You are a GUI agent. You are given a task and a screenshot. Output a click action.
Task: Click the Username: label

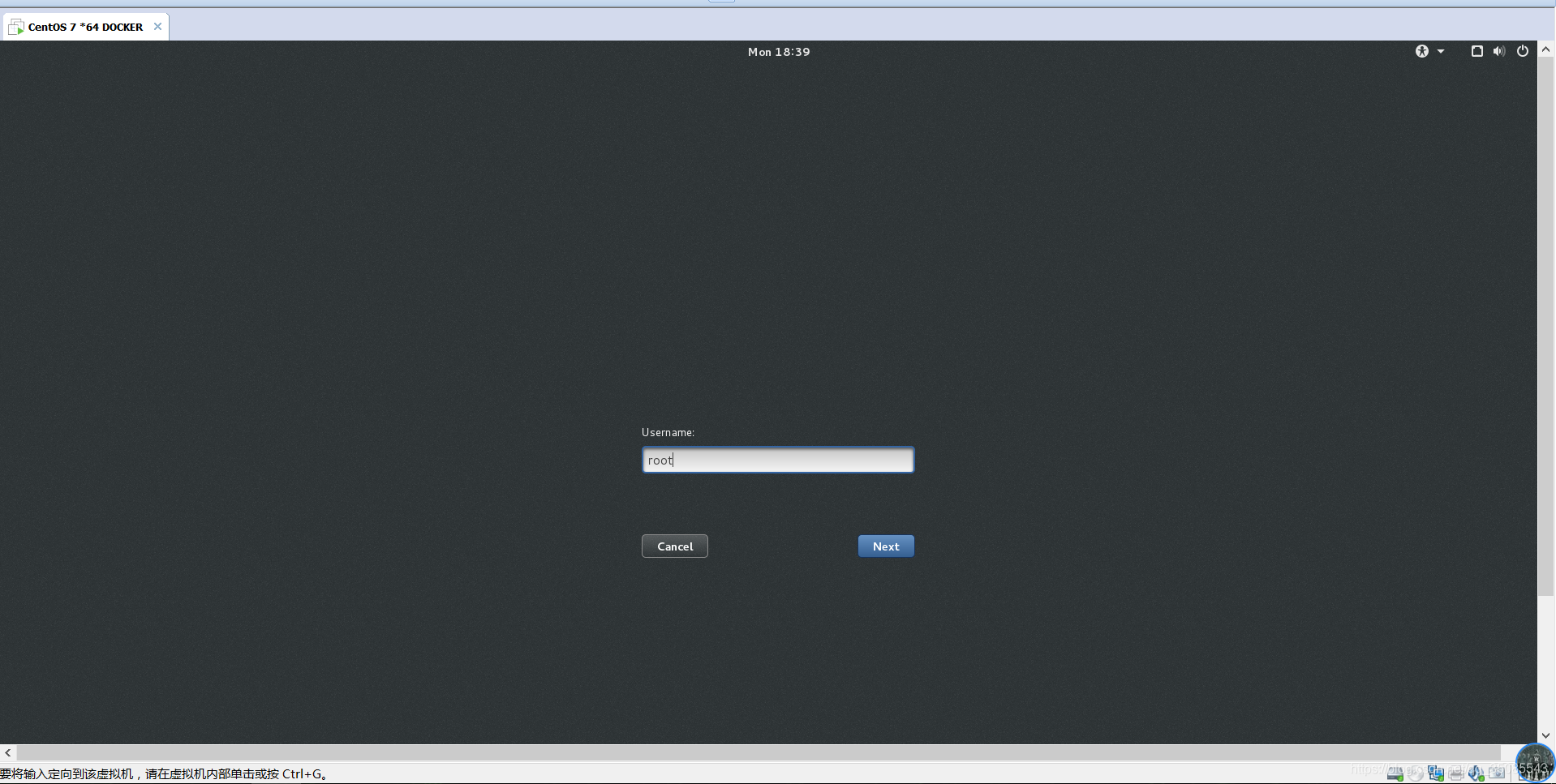[x=668, y=432]
